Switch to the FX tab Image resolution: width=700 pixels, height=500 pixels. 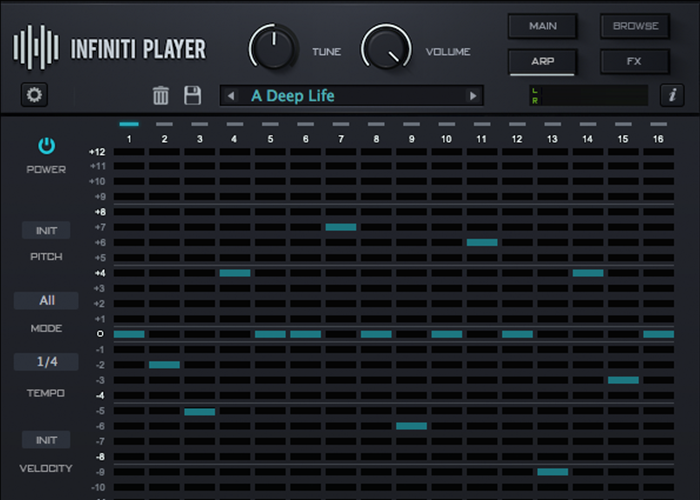point(634,61)
